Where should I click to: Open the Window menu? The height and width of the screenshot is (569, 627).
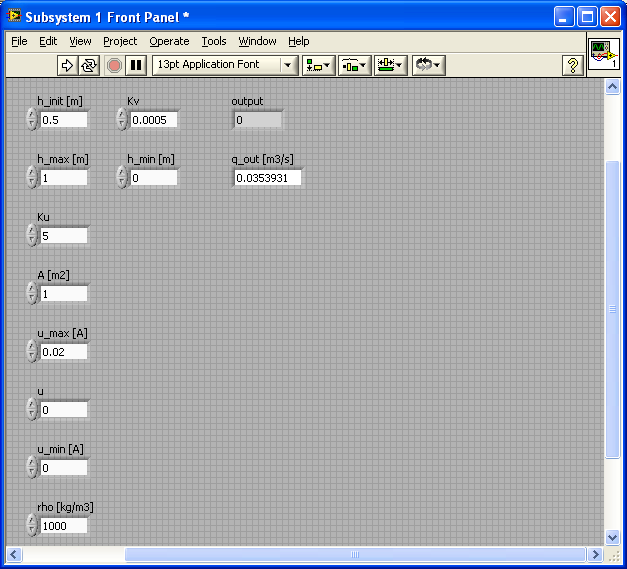[x=257, y=41]
